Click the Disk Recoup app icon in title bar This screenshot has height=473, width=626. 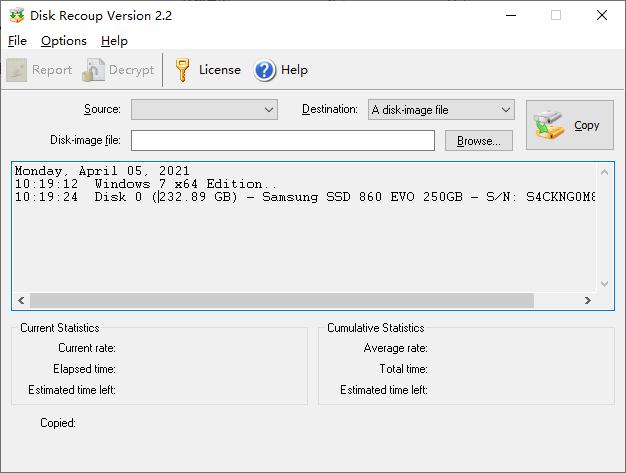[15, 15]
